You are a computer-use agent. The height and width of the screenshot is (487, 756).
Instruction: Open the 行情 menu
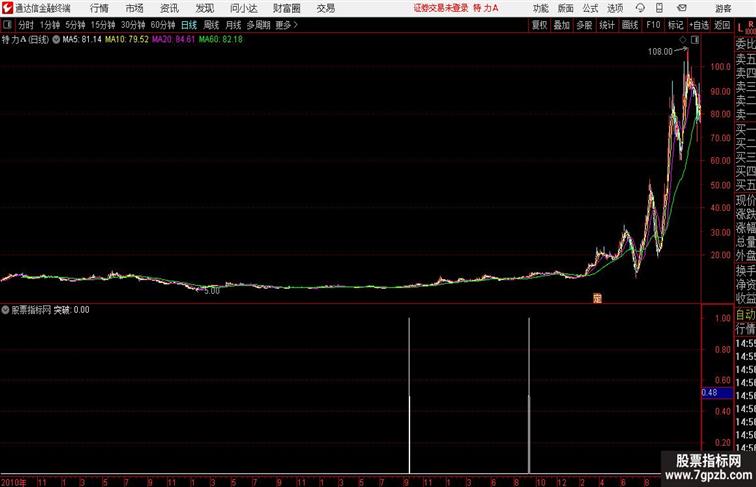coord(99,8)
